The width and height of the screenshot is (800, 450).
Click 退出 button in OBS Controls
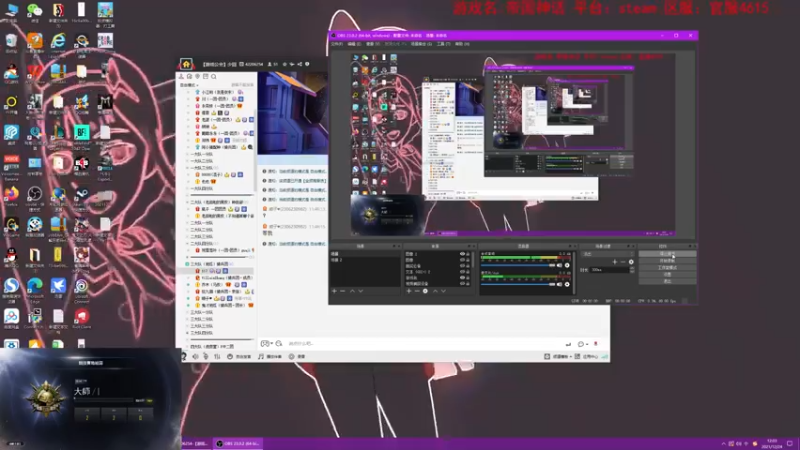point(667,281)
